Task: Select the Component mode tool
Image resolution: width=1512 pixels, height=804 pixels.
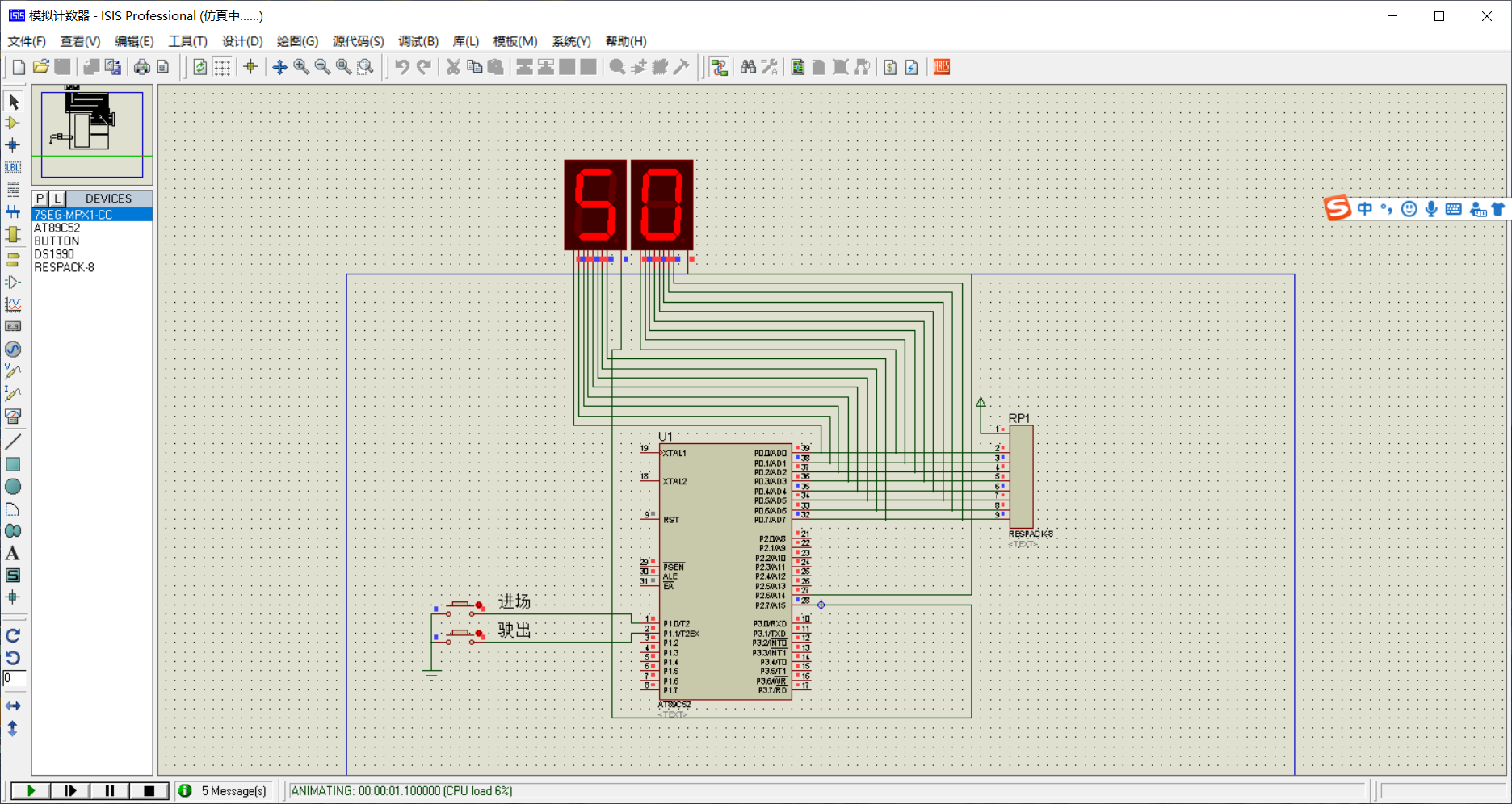Action: tap(13, 124)
